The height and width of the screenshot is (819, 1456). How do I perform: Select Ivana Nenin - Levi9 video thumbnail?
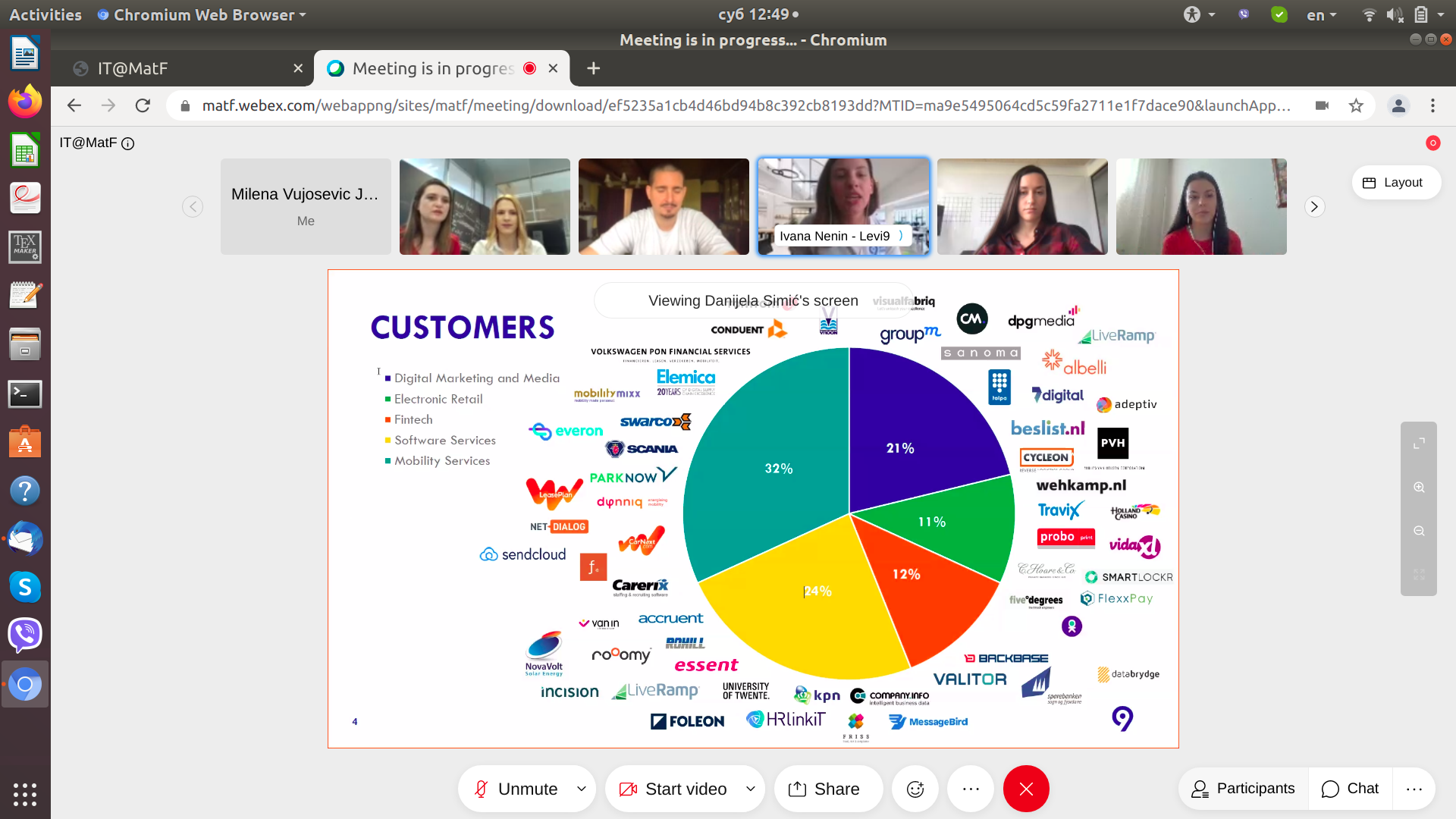click(x=843, y=206)
